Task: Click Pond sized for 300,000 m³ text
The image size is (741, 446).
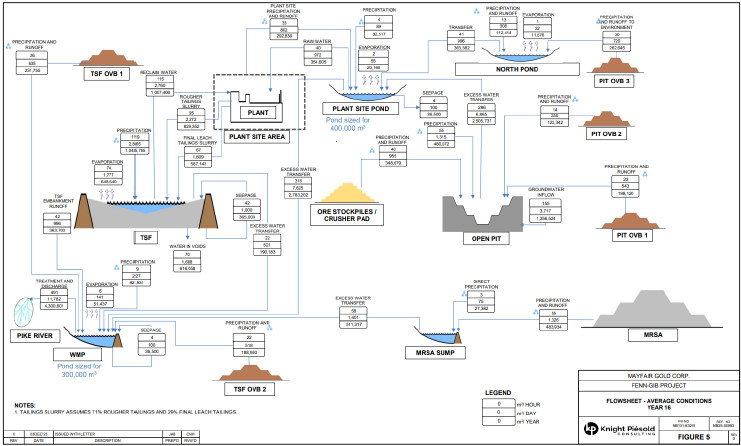Action: coord(79,370)
